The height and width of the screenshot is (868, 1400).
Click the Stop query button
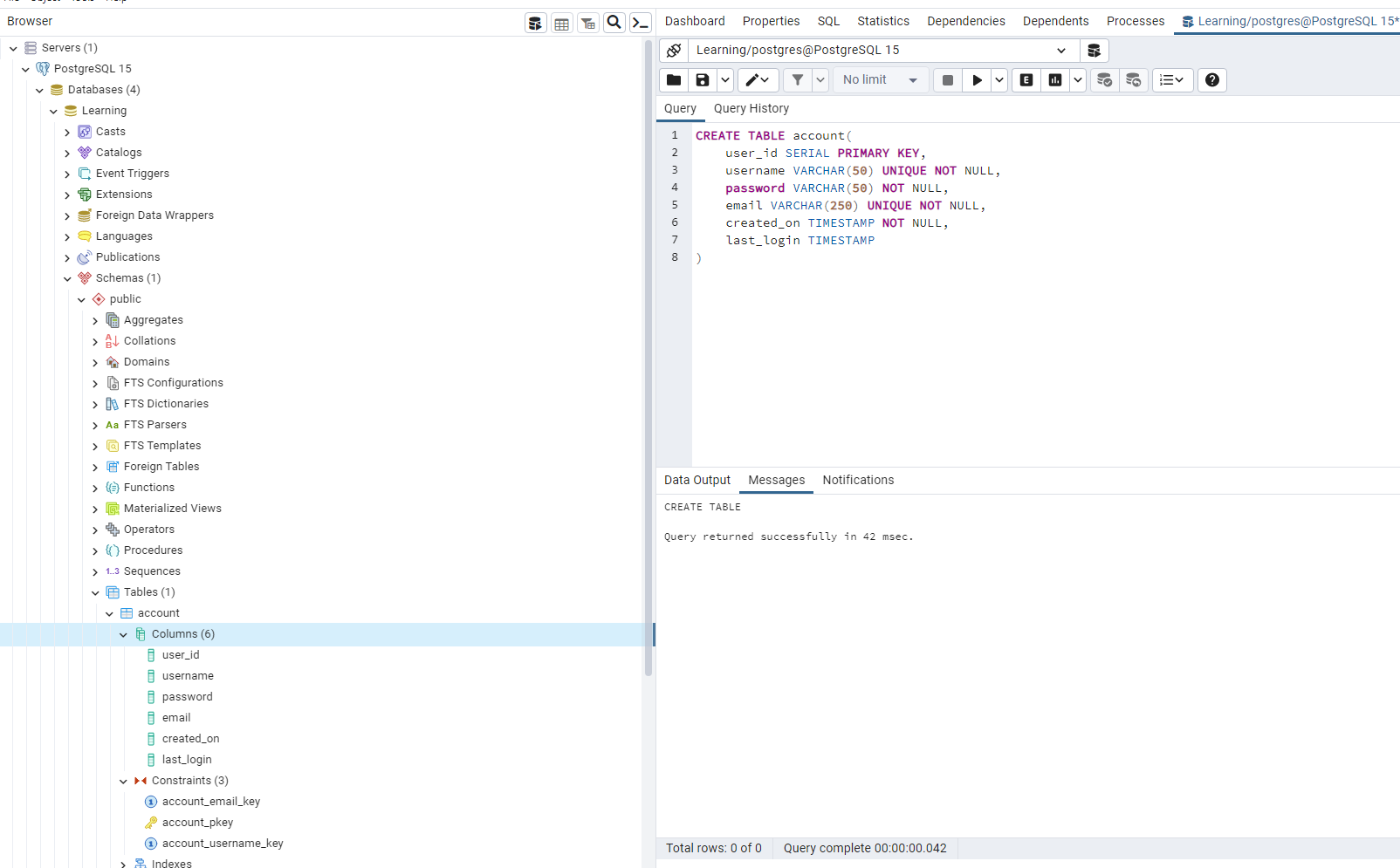948,80
